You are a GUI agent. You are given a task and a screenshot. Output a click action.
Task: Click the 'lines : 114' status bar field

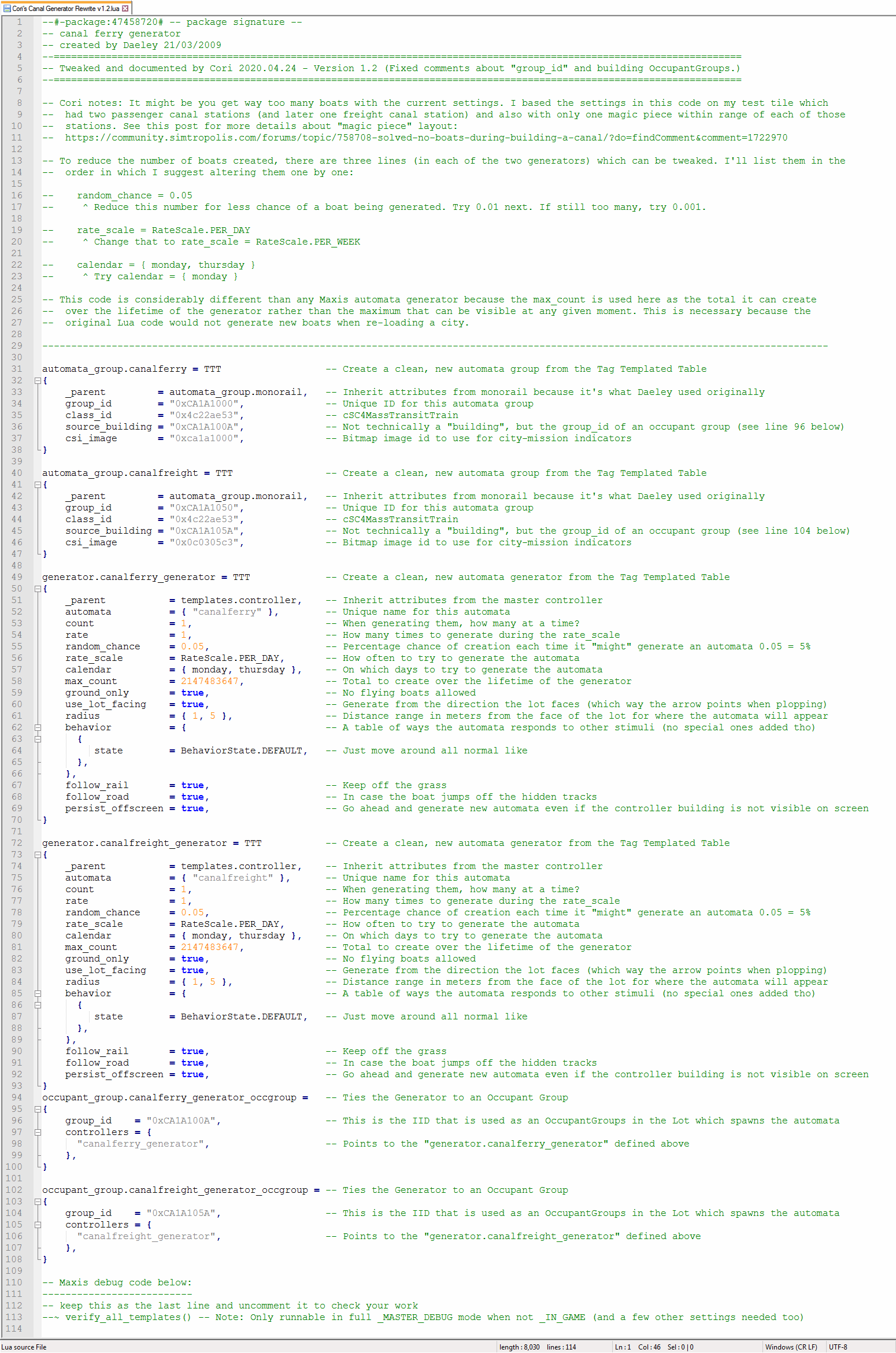[x=561, y=1347]
